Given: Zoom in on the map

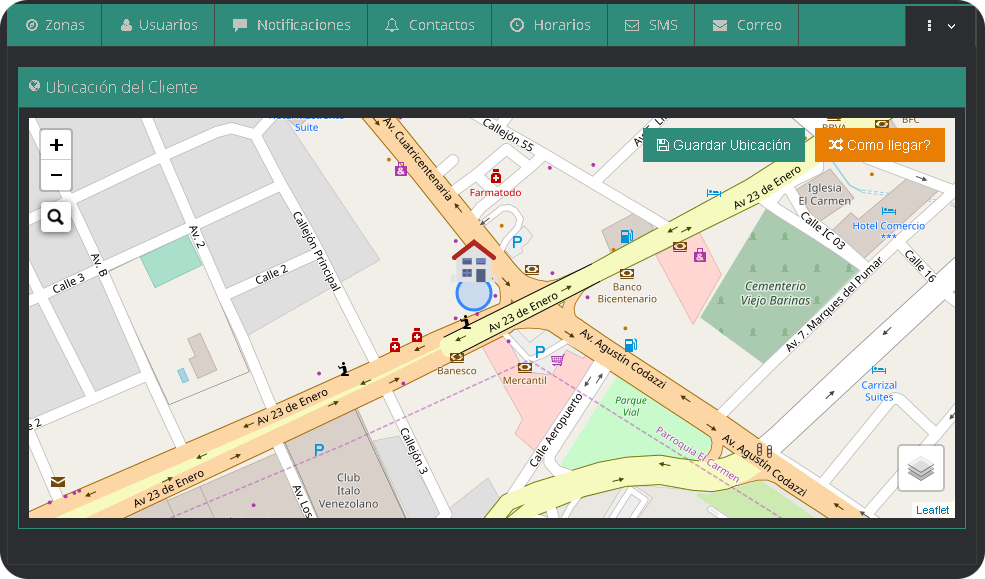Looking at the screenshot, I should [56, 145].
